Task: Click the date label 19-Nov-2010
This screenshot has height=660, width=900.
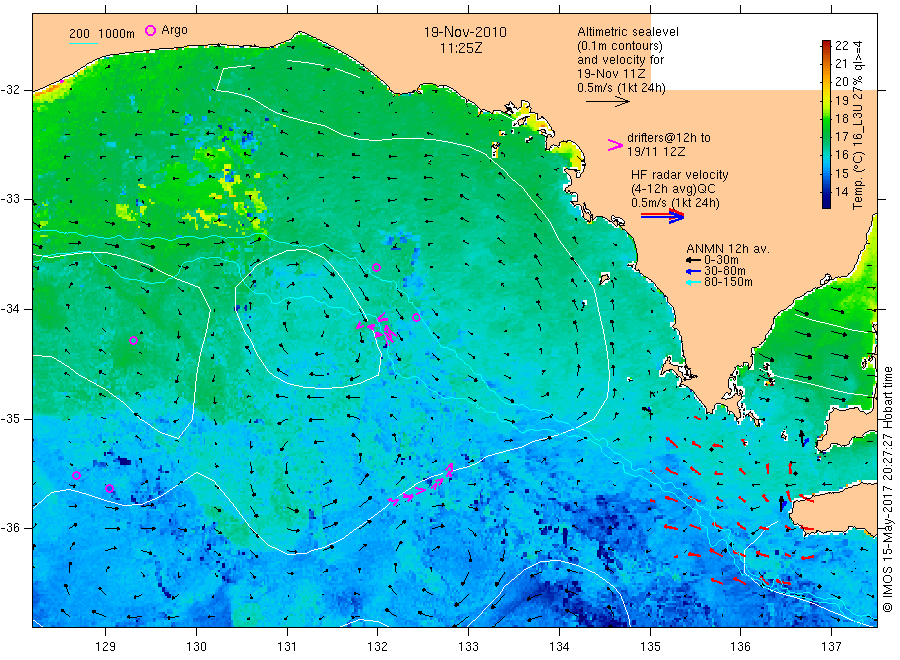Action: (x=465, y=32)
